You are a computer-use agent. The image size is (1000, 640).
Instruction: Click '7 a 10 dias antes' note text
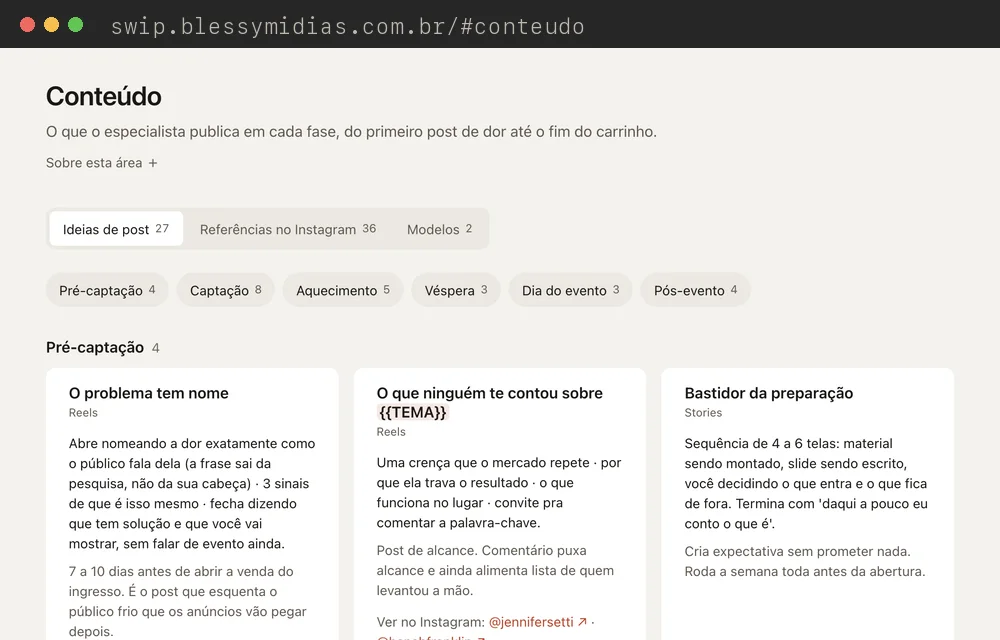click(x=123, y=571)
